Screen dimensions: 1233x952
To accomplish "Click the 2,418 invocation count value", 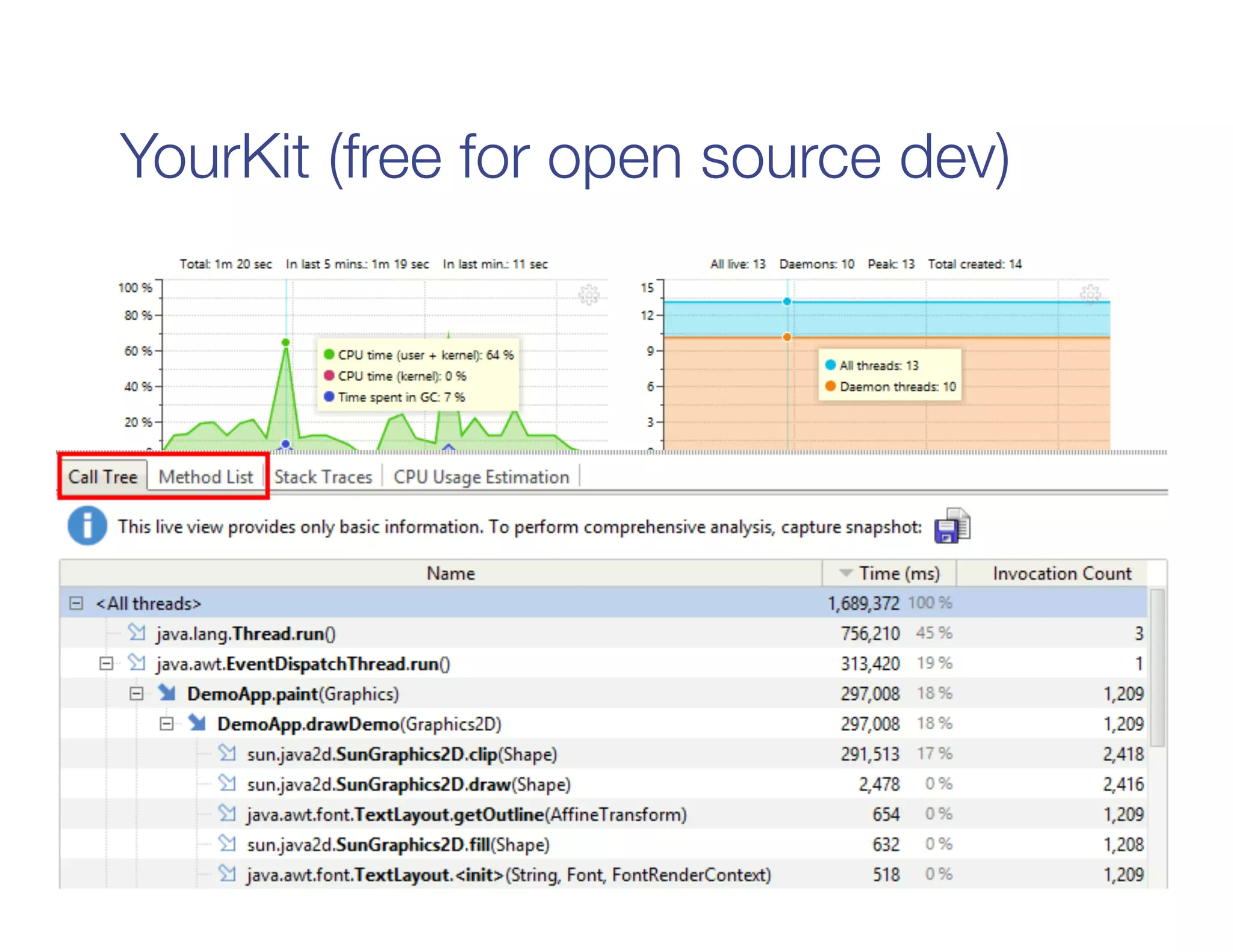I will [1123, 753].
